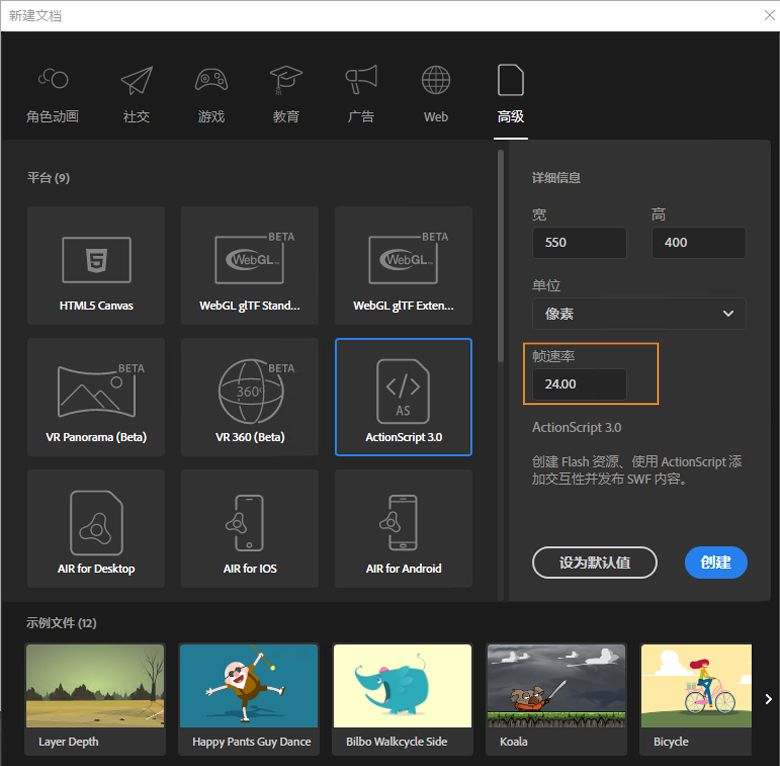This screenshot has width=780, height=766.
Task: Open the 单位 units dropdown (像素)
Action: [x=639, y=313]
